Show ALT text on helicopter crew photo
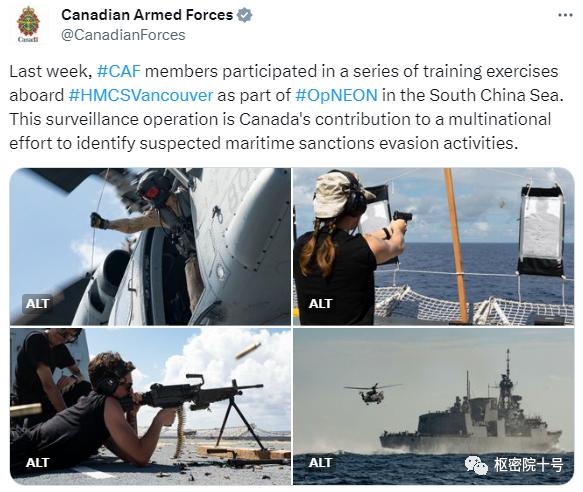The height and width of the screenshot is (492, 583). 37,303
